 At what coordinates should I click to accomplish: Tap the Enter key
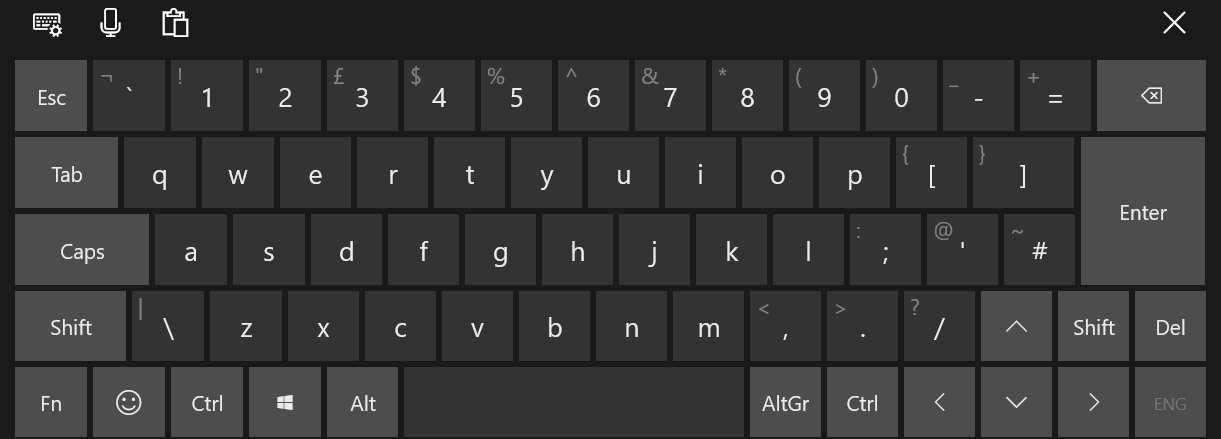(1143, 211)
